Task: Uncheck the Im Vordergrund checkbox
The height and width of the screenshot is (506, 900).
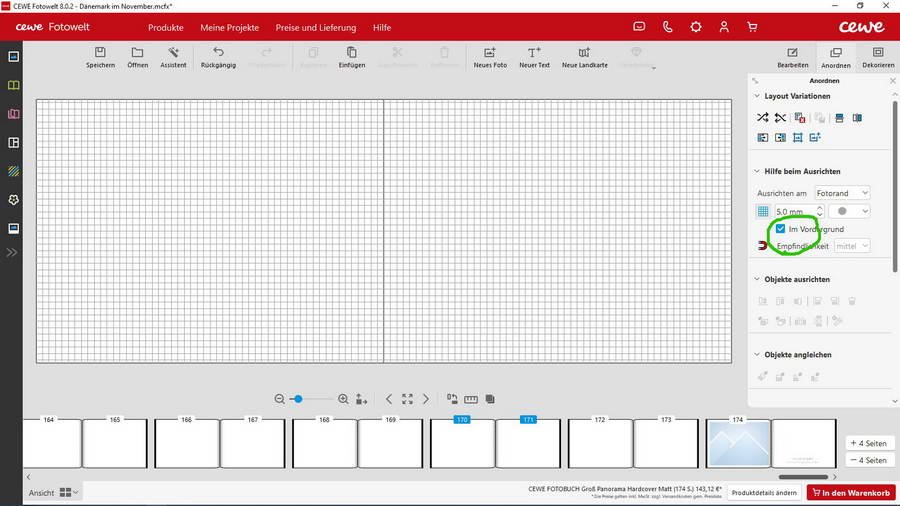Action: pyautogui.click(x=781, y=229)
